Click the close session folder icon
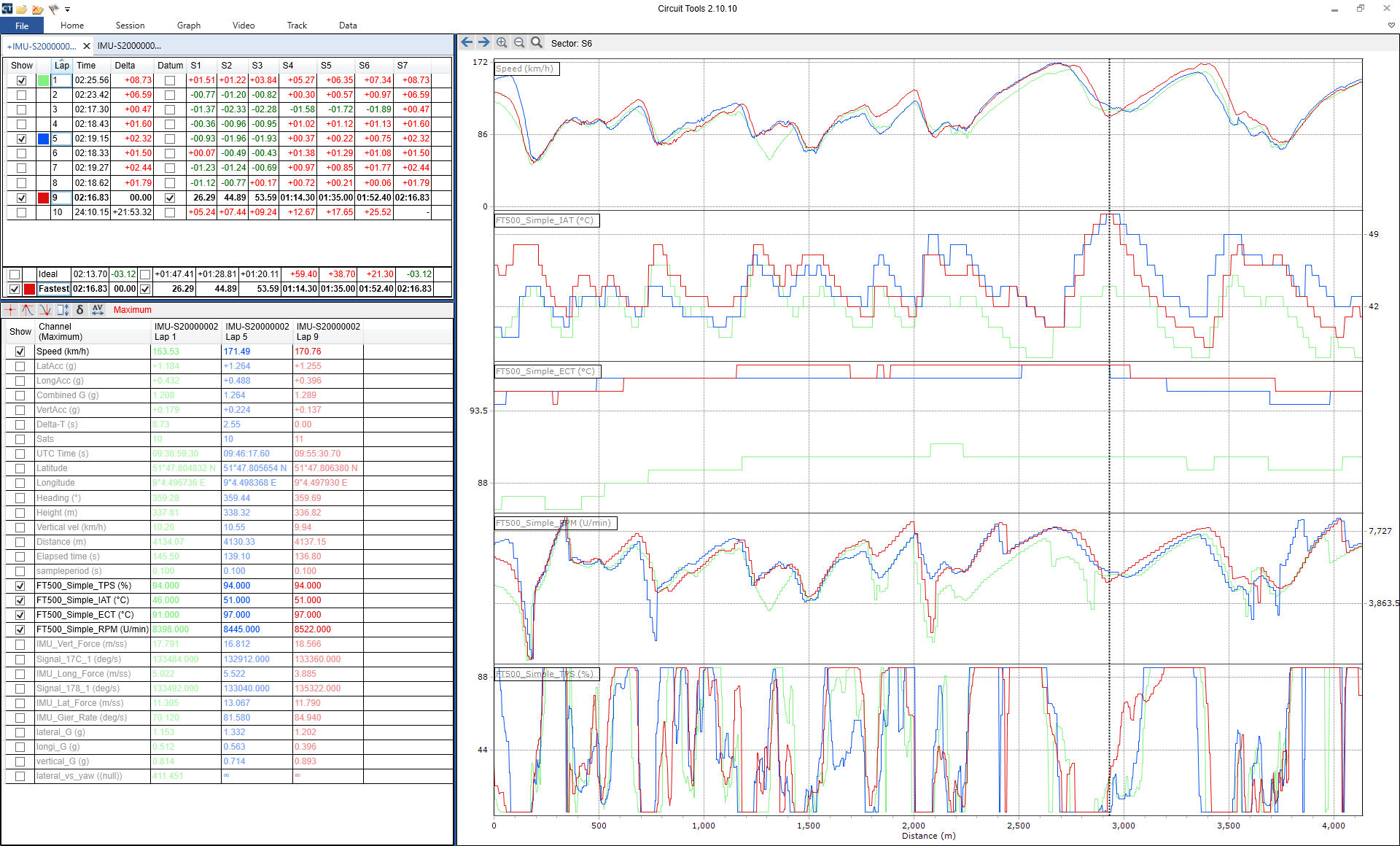Image resolution: width=1400 pixels, height=846 pixels. coord(37,9)
